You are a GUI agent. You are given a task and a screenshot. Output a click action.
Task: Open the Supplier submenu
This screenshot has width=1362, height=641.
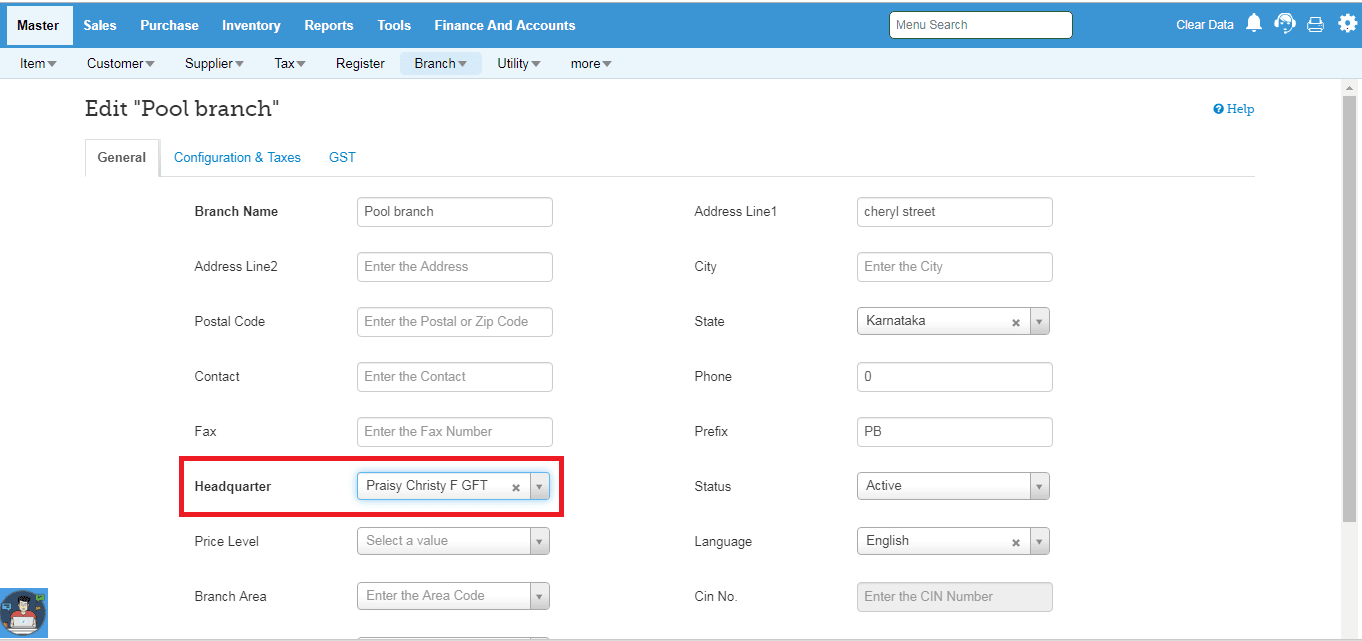214,64
